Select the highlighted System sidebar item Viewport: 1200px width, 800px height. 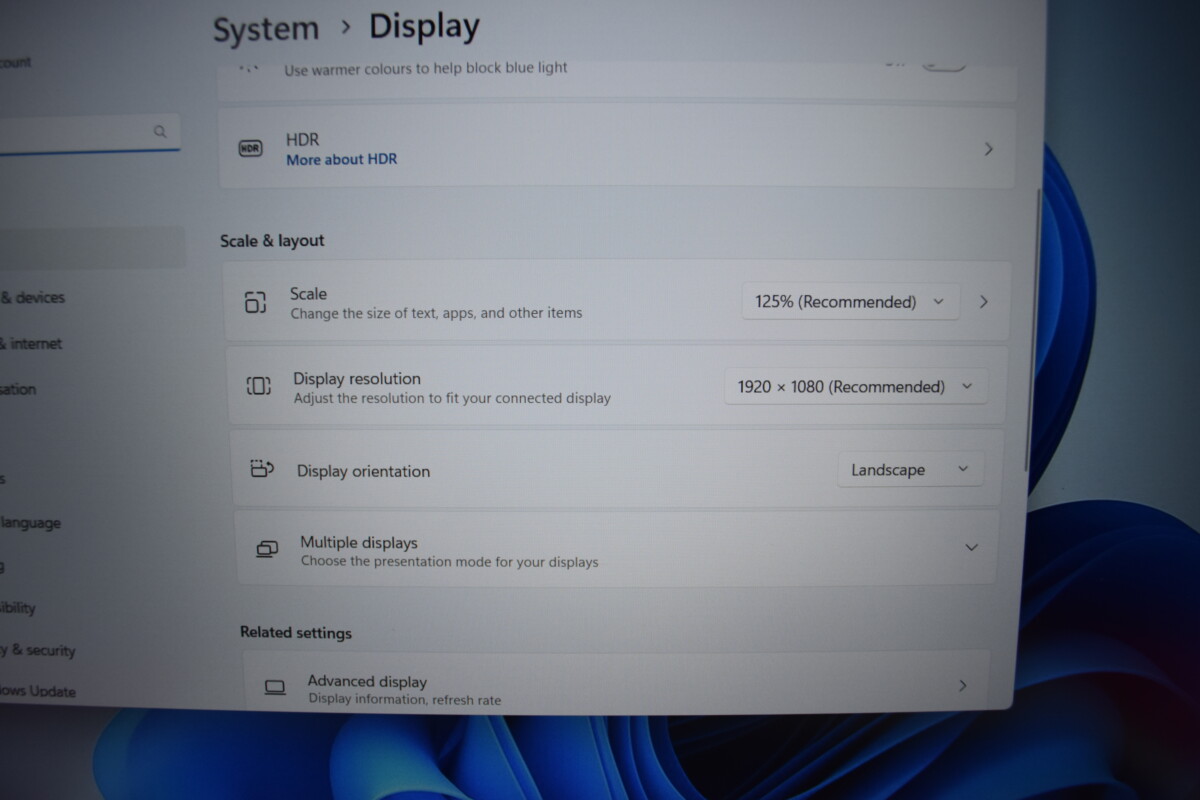point(92,246)
